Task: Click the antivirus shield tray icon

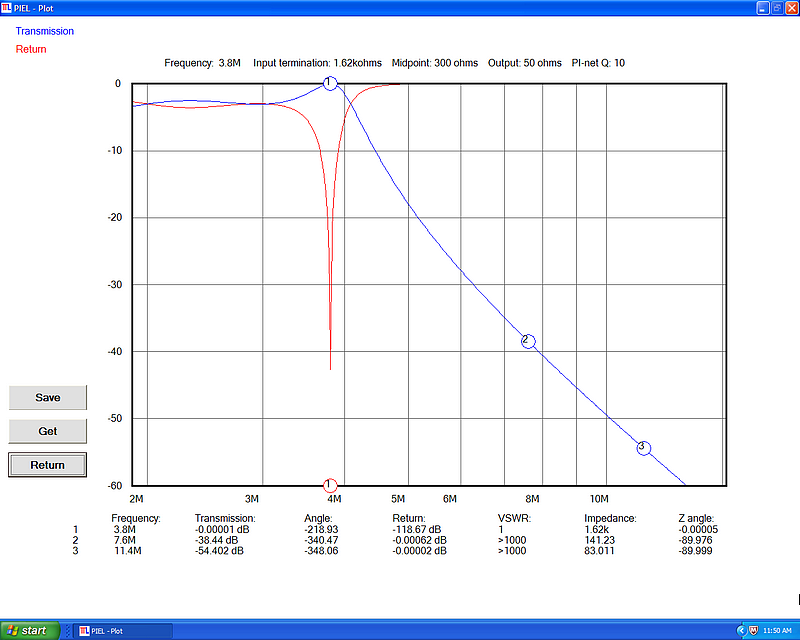Action: coord(753,631)
